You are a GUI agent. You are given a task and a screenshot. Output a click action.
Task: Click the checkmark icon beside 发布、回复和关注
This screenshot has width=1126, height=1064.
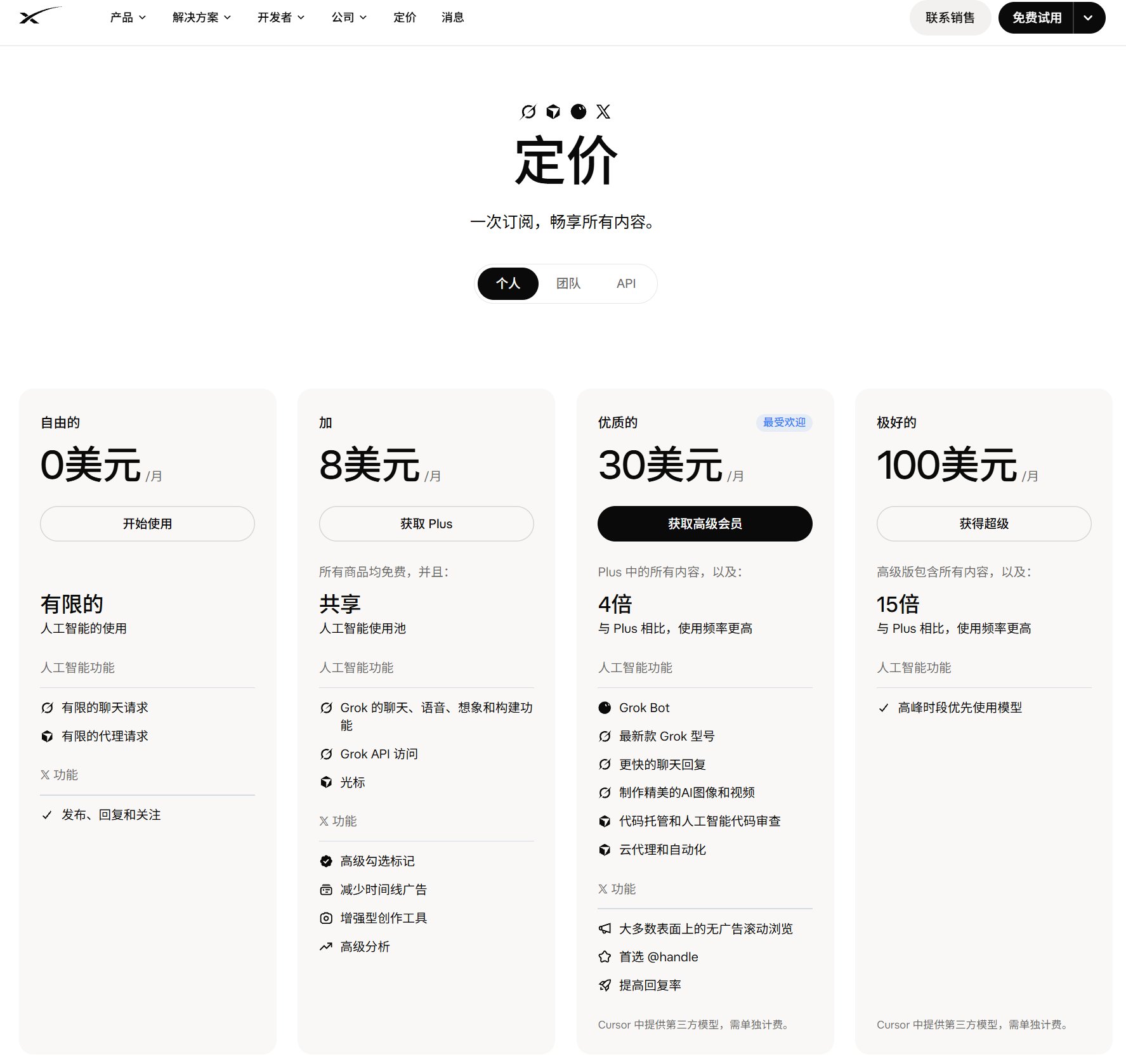pos(47,815)
